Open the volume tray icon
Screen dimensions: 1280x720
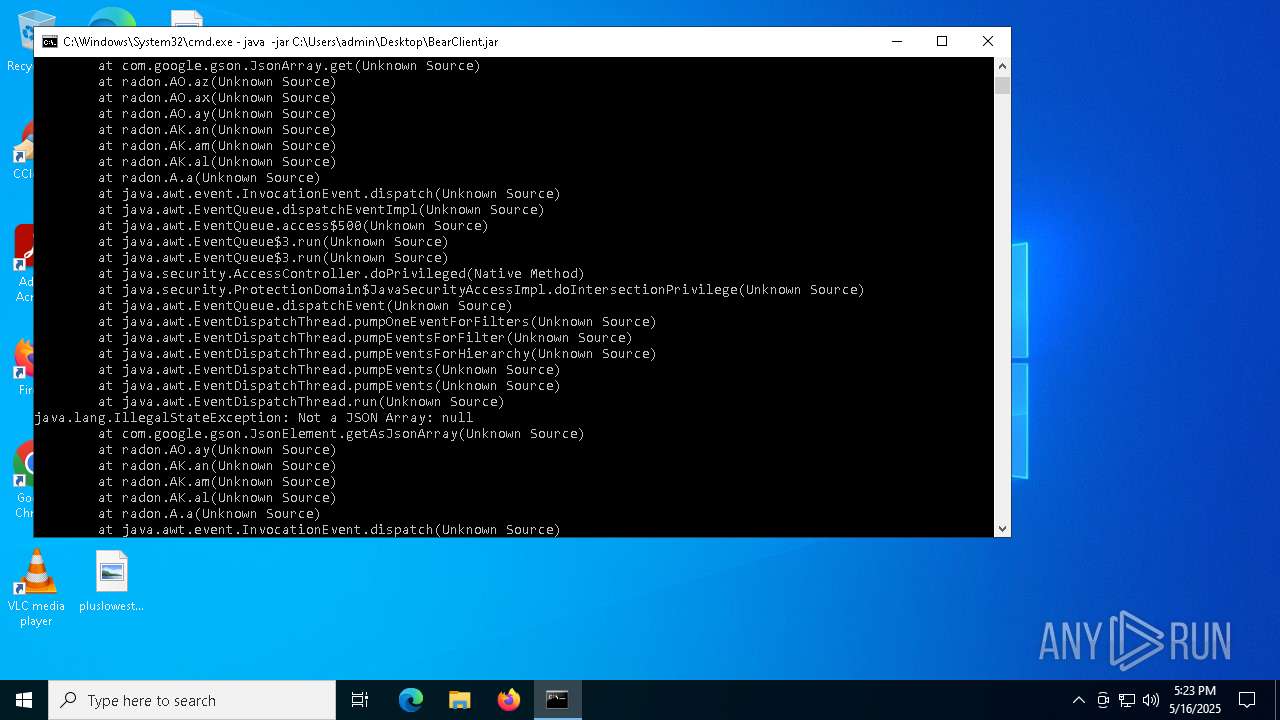tap(1151, 700)
